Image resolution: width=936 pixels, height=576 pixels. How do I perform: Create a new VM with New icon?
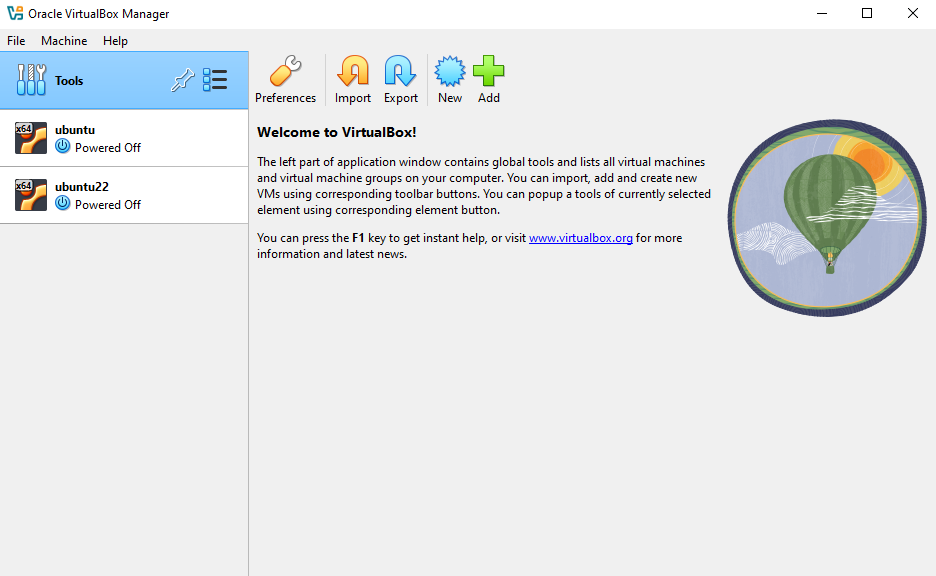pos(450,72)
